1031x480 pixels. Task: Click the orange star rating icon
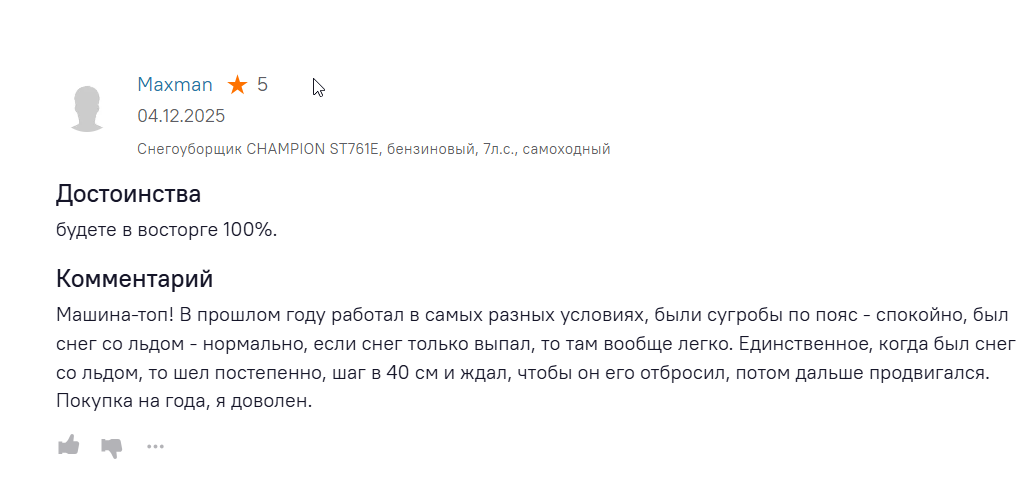click(236, 85)
